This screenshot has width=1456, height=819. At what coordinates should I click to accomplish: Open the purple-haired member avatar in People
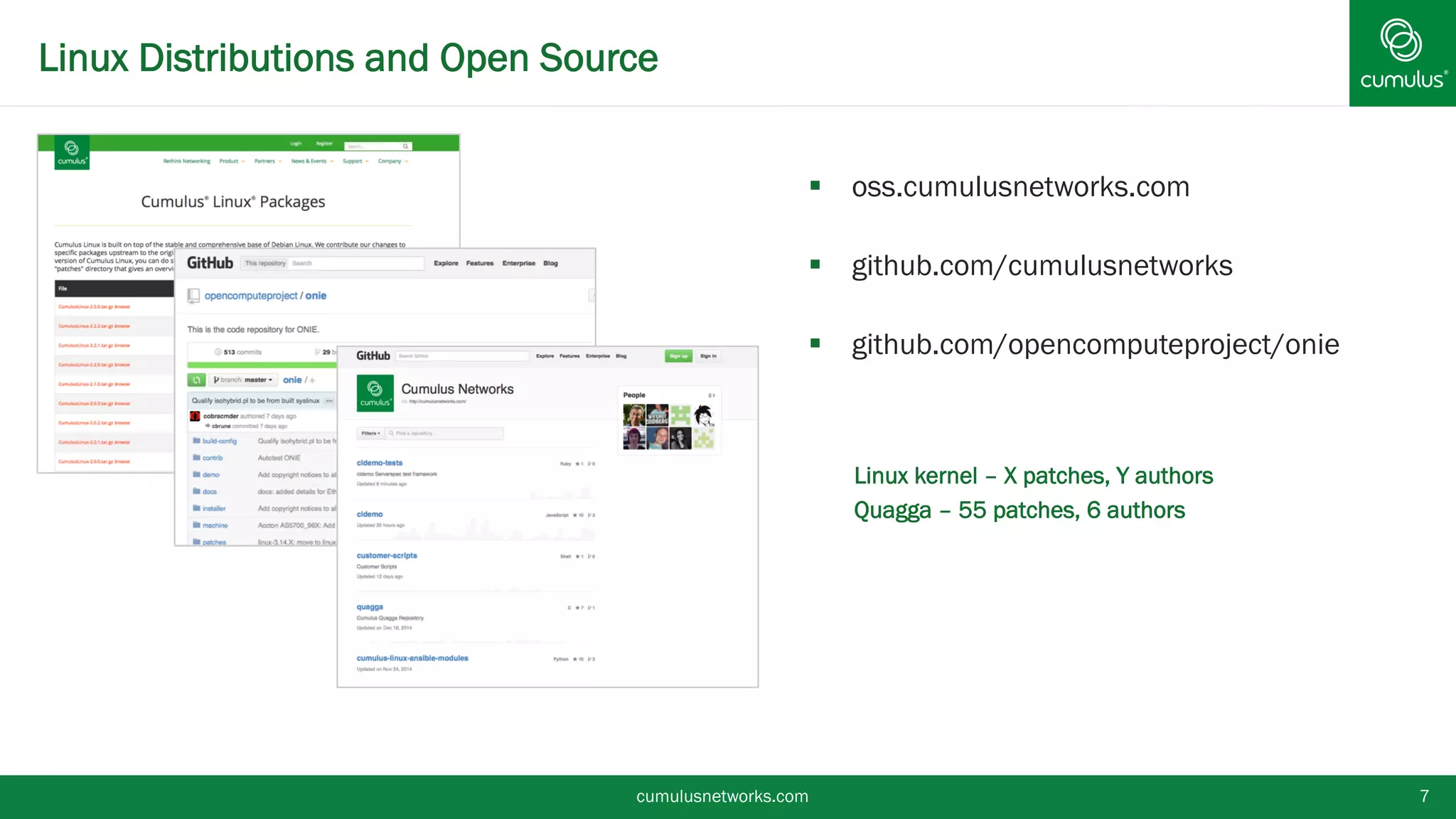pyautogui.click(x=634, y=438)
